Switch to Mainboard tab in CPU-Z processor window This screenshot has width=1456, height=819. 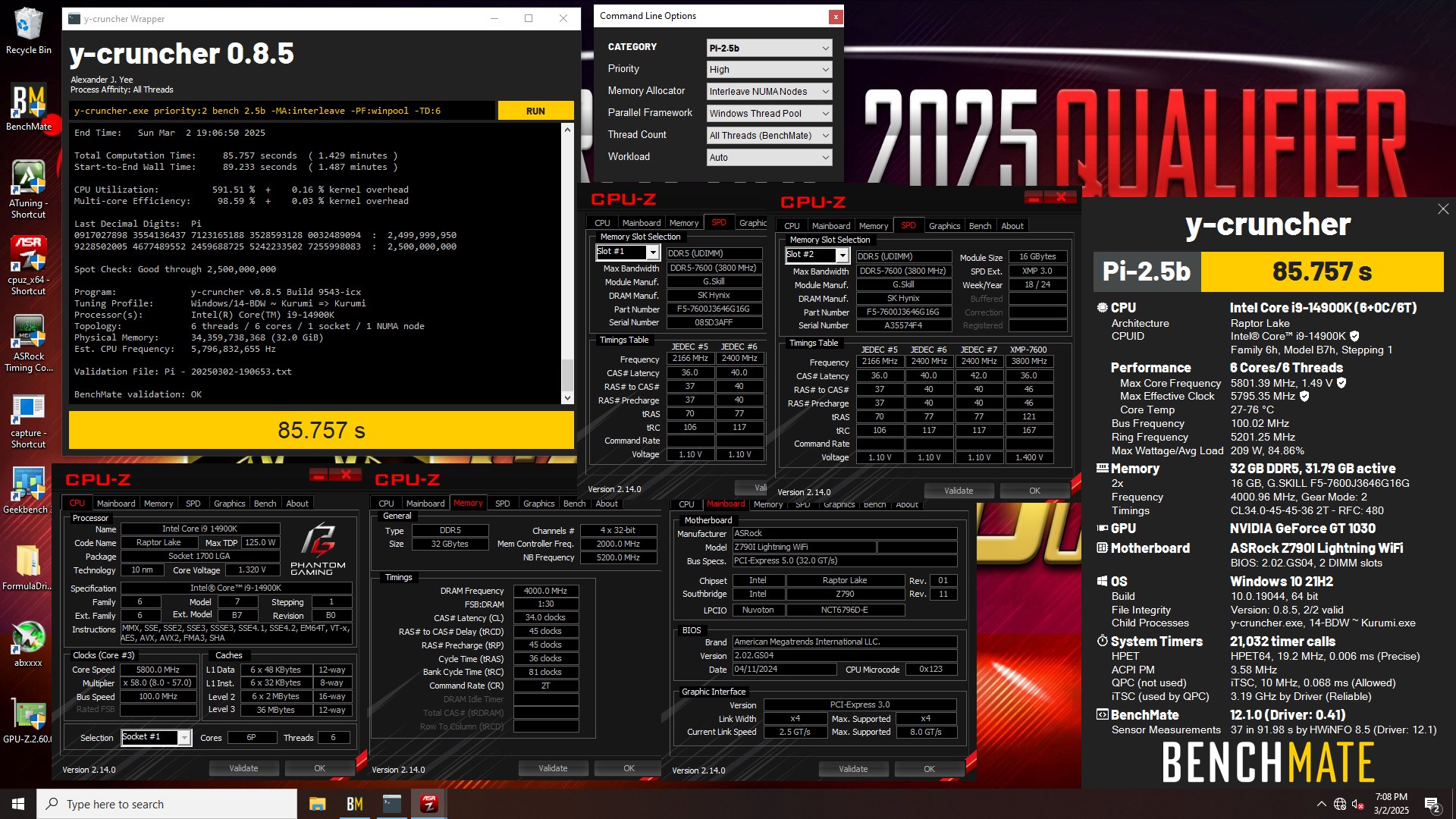(x=116, y=504)
